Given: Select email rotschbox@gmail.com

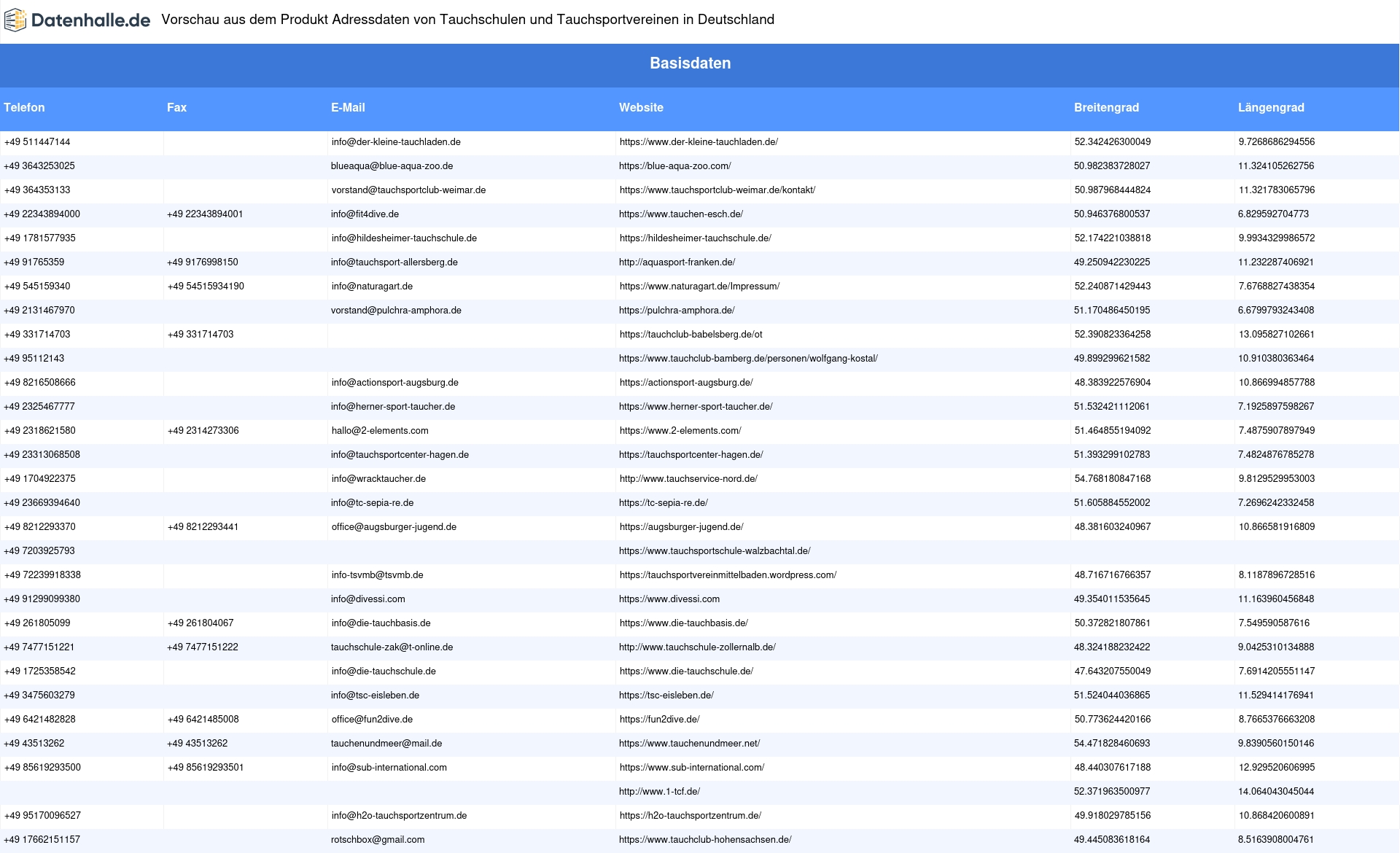Looking at the screenshot, I should [x=378, y=840].
